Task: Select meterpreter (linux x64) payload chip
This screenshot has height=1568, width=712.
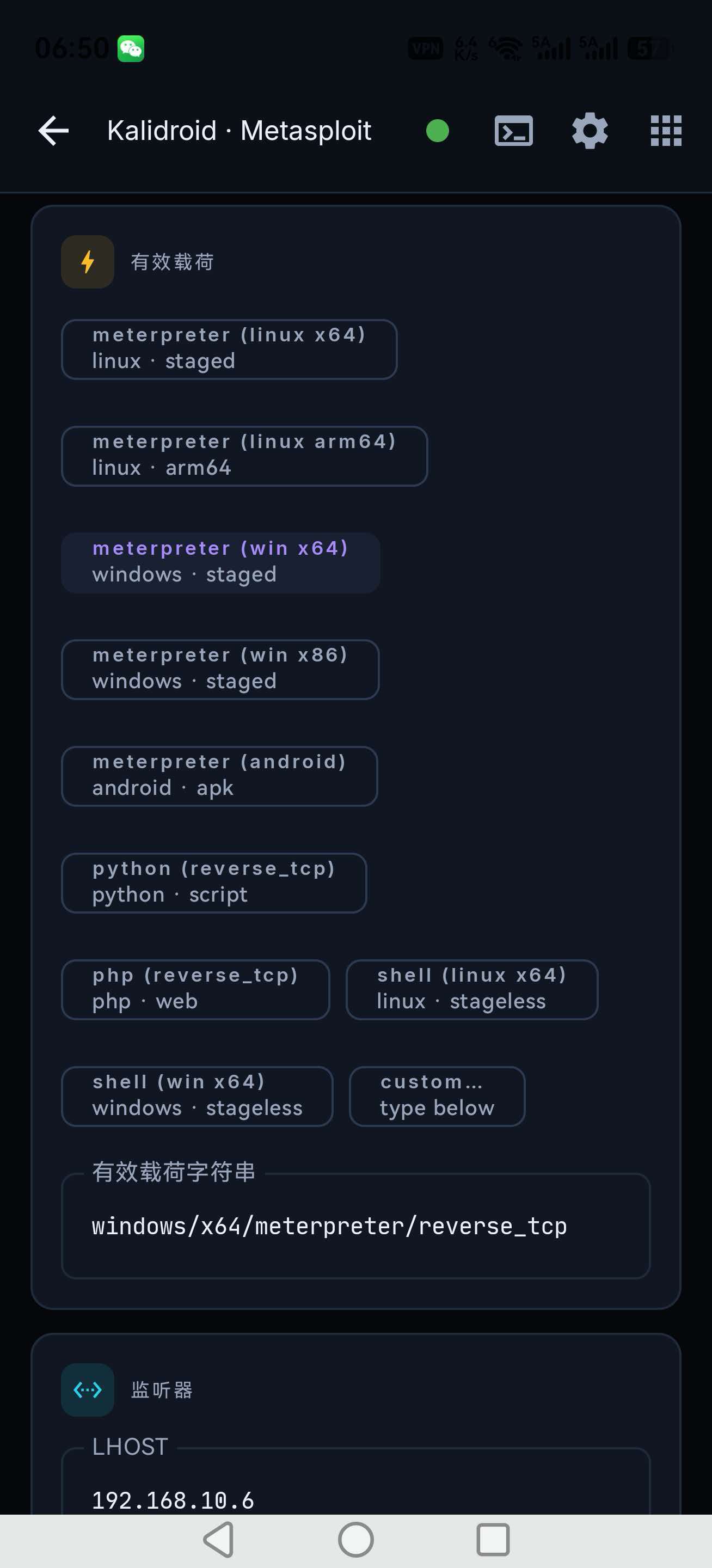Action: click(229, 350)
